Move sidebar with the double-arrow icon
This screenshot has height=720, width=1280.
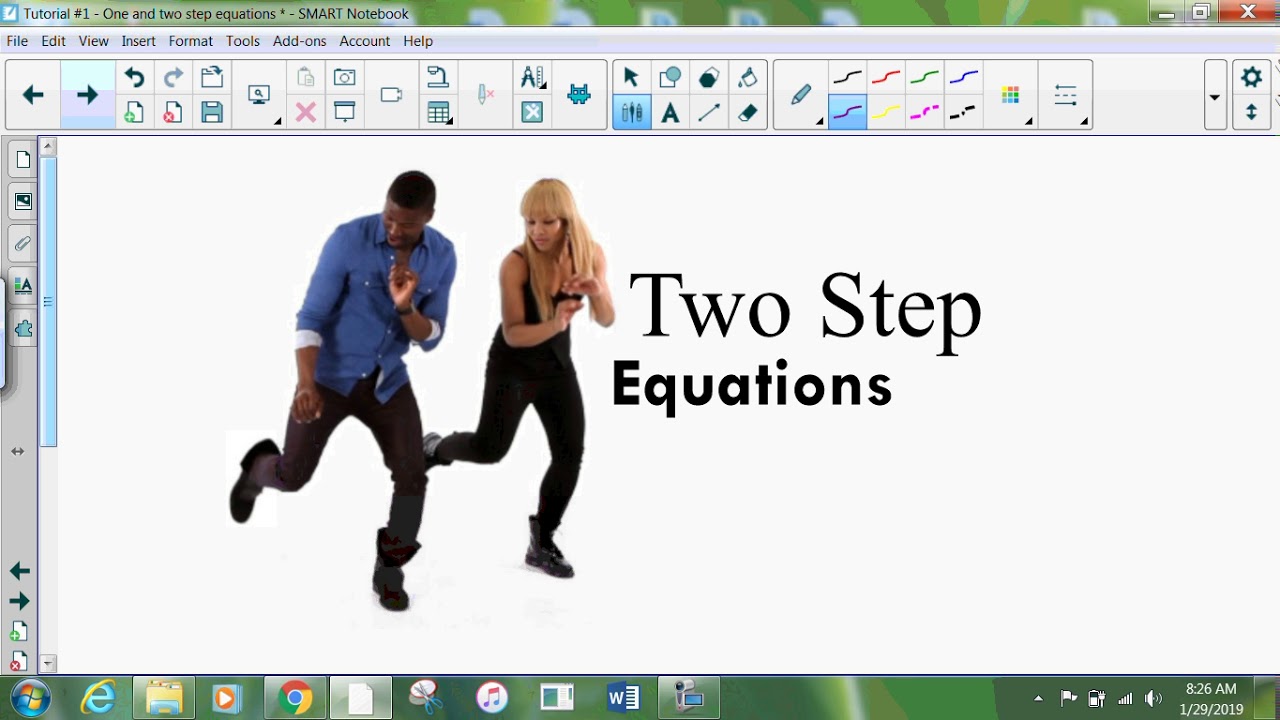tap(17, 451)
